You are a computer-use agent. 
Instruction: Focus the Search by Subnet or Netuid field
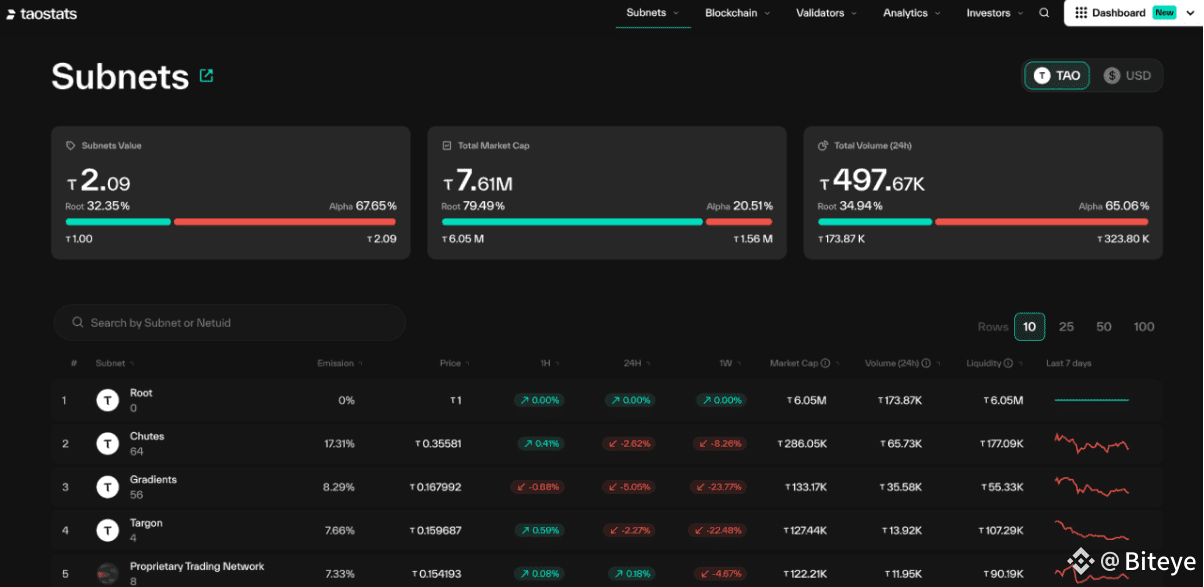pyautogui.click(x=230, y=323)
